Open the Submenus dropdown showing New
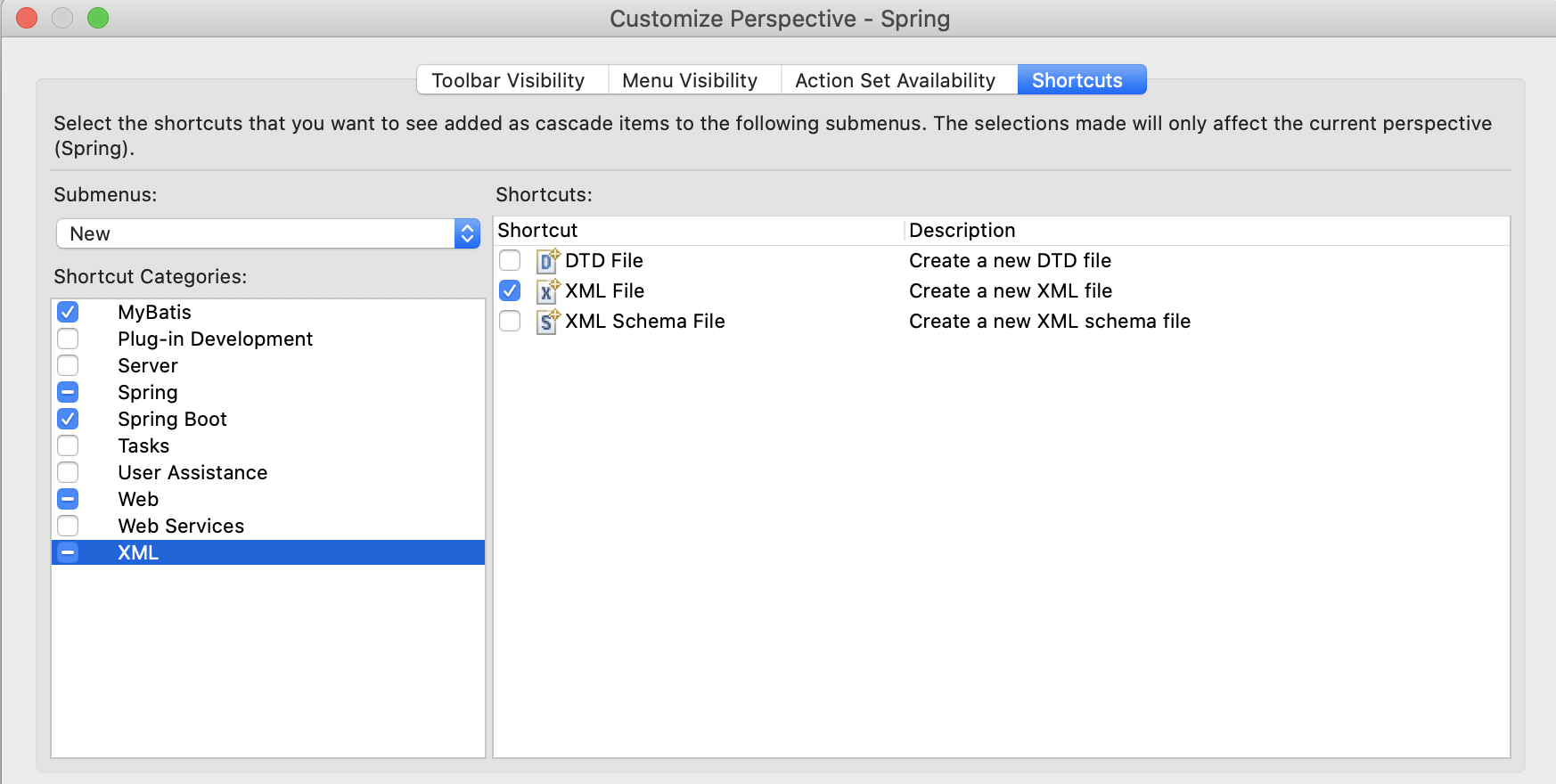This screenshot has height=784, width=1556. pyautogui.click(x=268, y=233)
